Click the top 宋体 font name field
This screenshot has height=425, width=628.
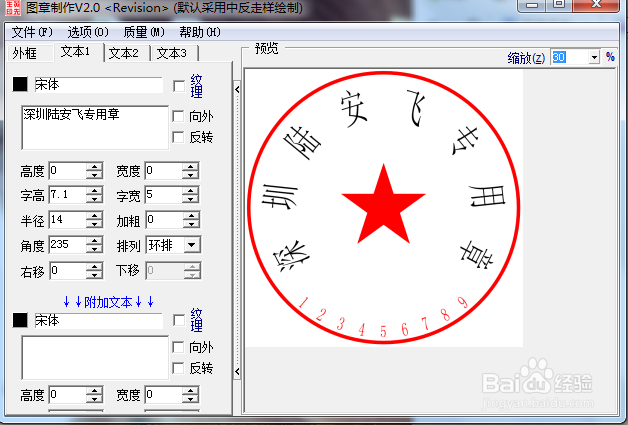[99, 85]
